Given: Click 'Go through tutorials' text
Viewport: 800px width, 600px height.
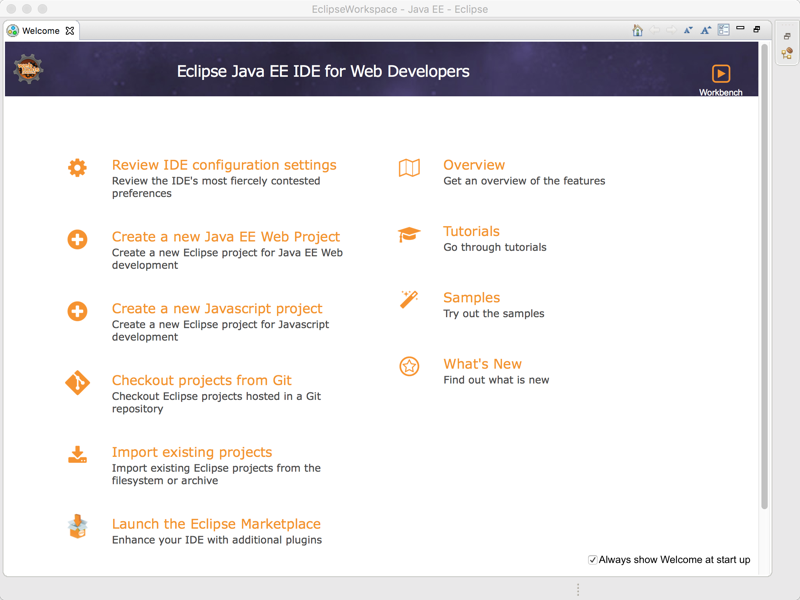Looking at the screenshot, I should (495, 247).
